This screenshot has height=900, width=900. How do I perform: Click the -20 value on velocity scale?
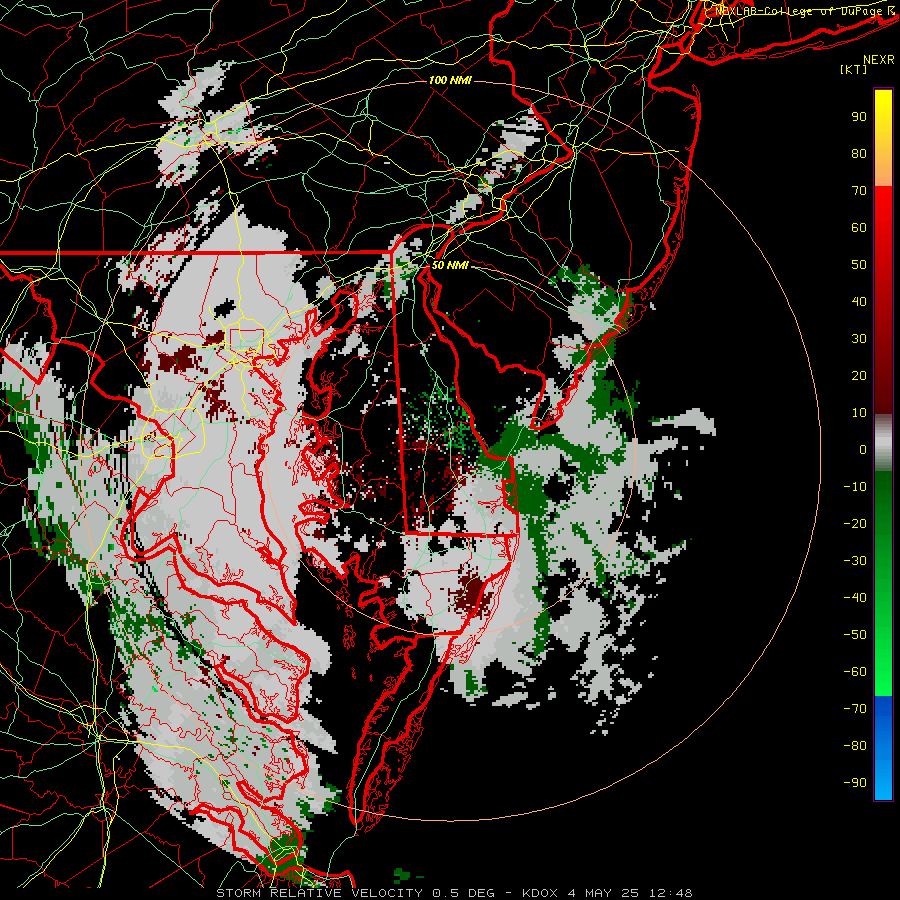[x=855, y=523]
